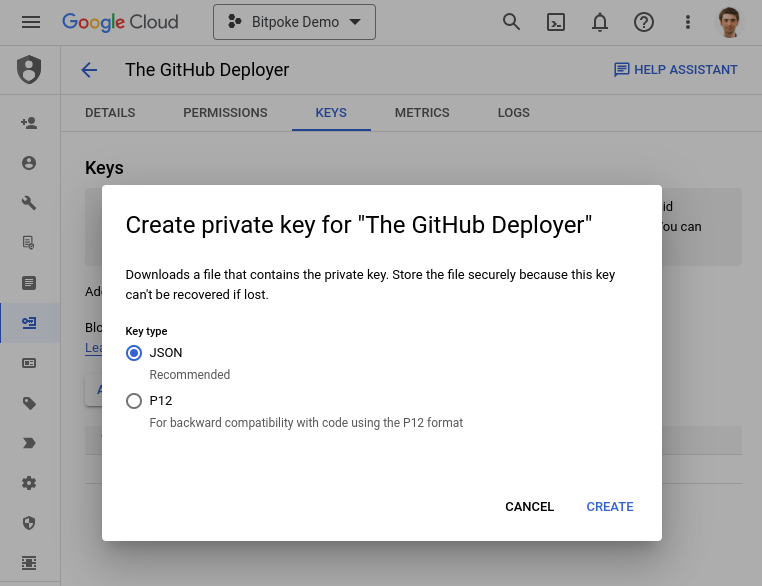Viewport: 762px width, 586px height.
Task: Open the Logs tab
Action: 513,113
